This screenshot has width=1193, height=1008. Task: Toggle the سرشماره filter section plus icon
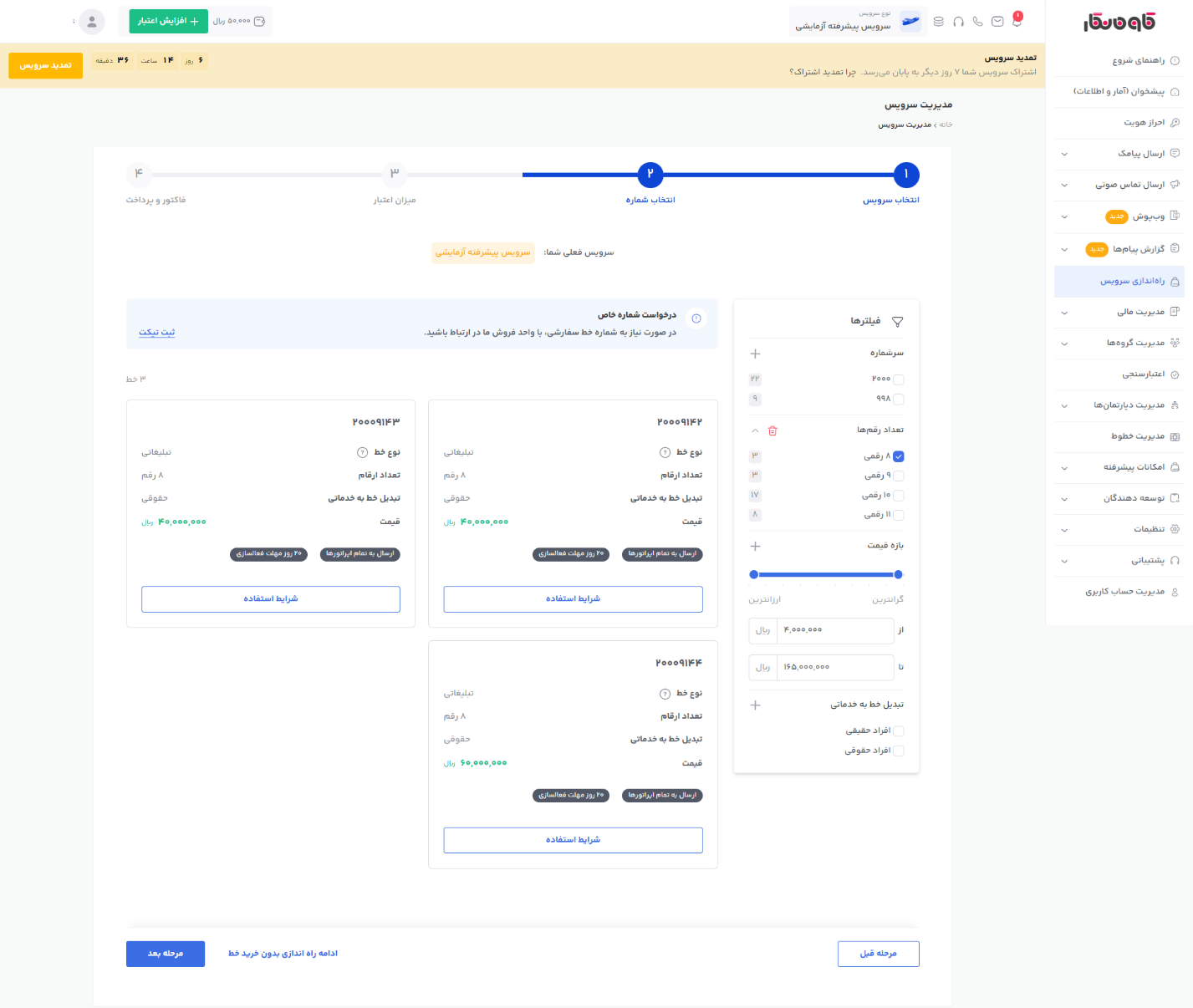(755, 354)
